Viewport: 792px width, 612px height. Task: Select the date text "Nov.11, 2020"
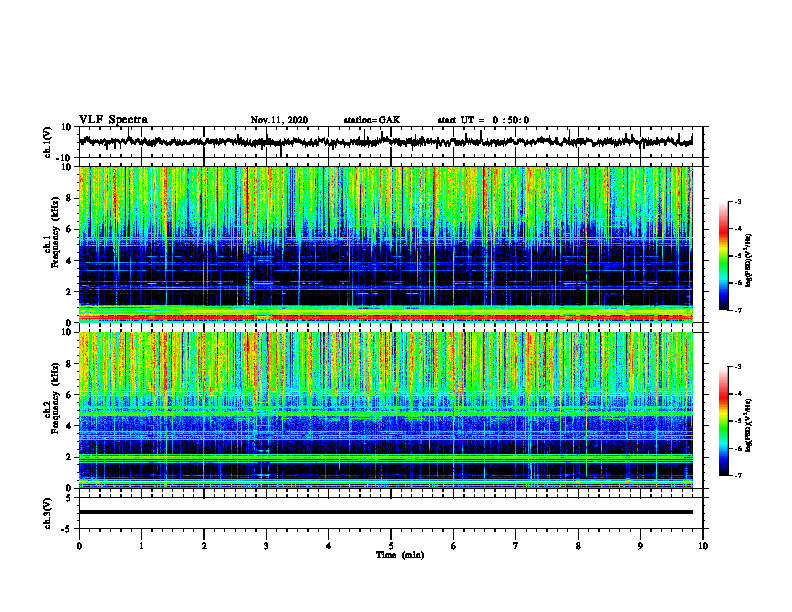click(x=279, y=120)
